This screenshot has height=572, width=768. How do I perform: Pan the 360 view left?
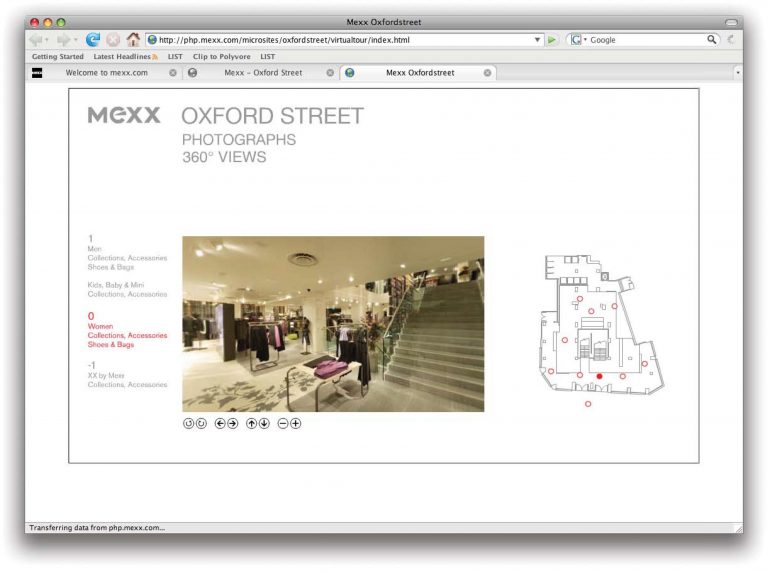(x=220, y=423)
